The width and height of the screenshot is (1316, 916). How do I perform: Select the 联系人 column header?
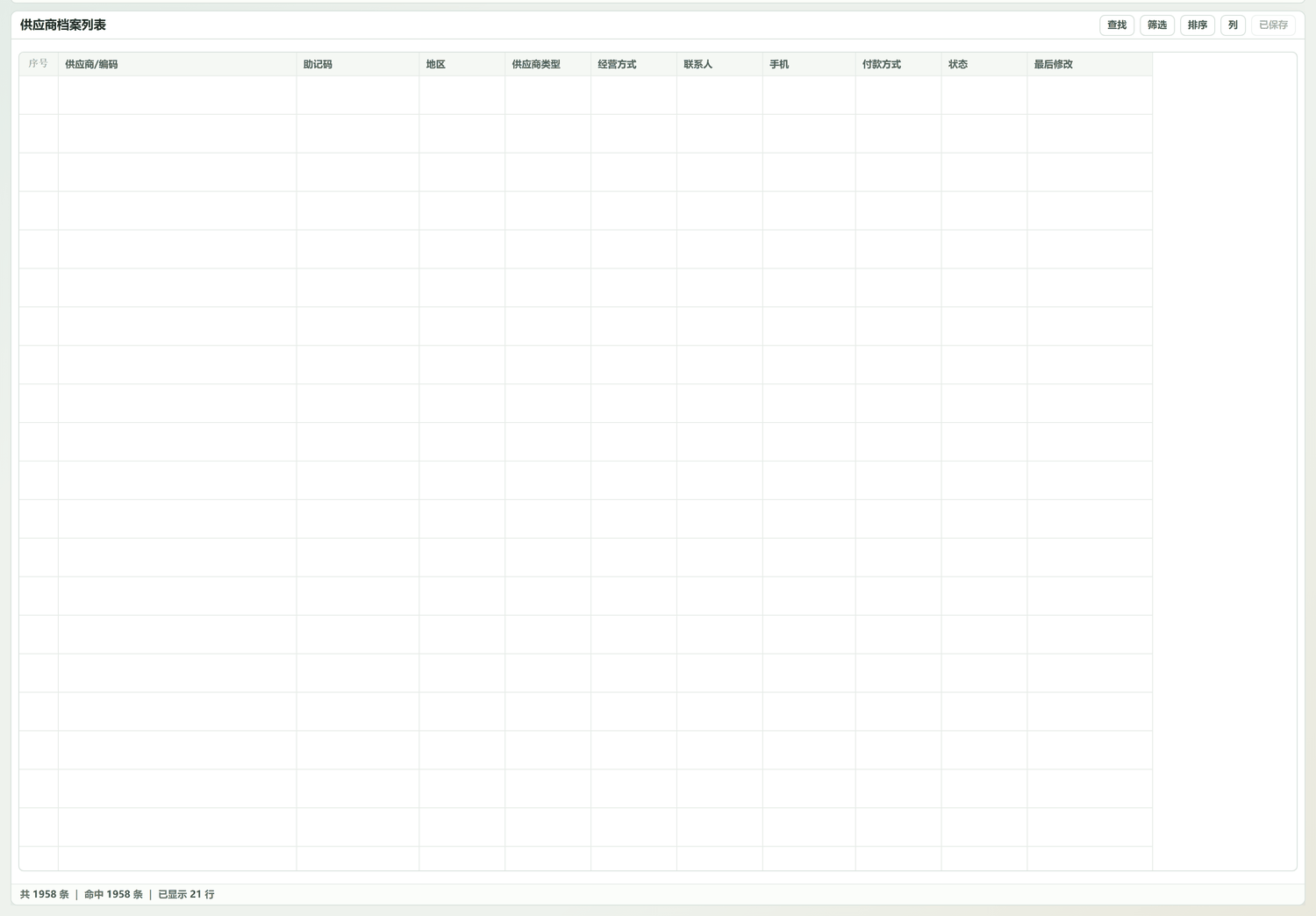720,64
